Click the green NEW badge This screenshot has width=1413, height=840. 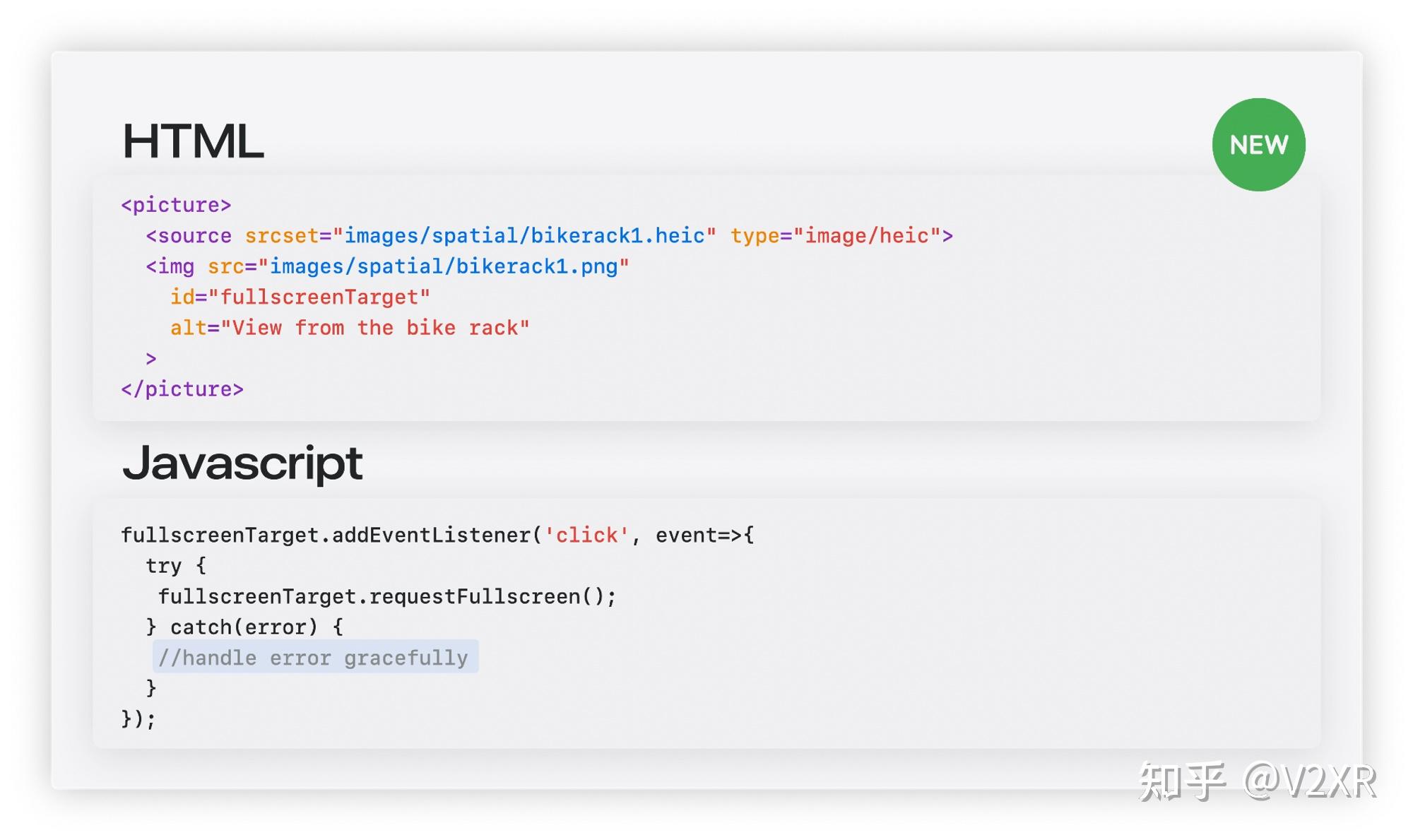(x=1258, y=145)
